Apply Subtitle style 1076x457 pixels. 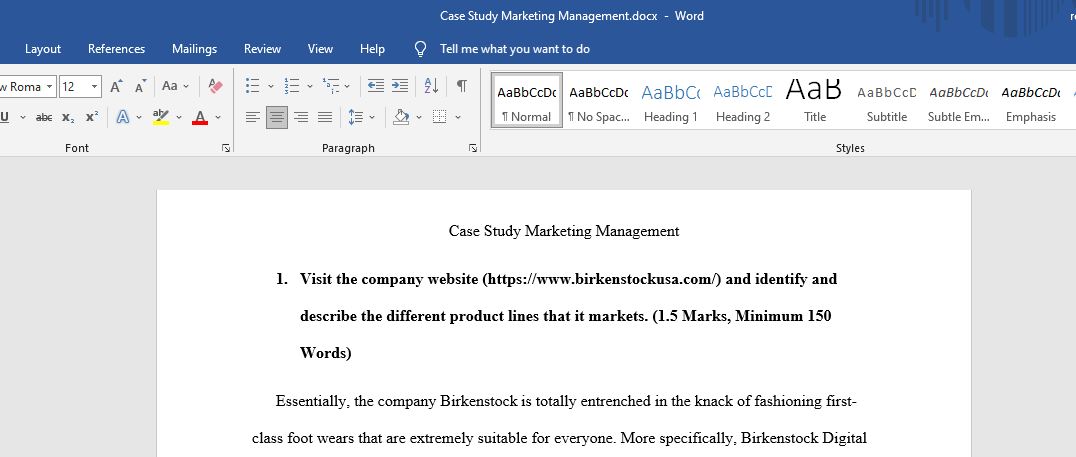[x=887, y=100]
